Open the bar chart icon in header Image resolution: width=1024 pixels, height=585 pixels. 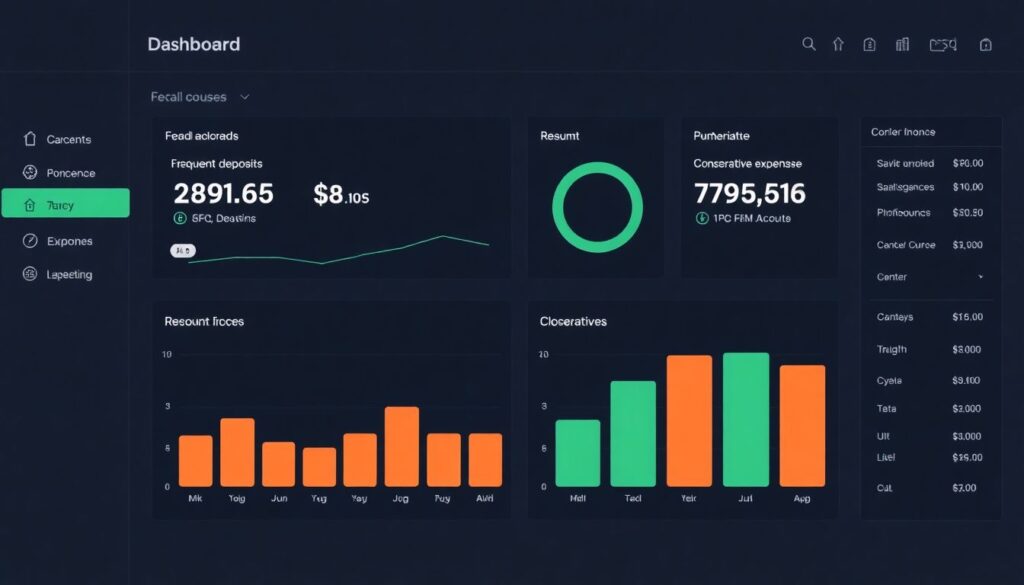point(903,44)
